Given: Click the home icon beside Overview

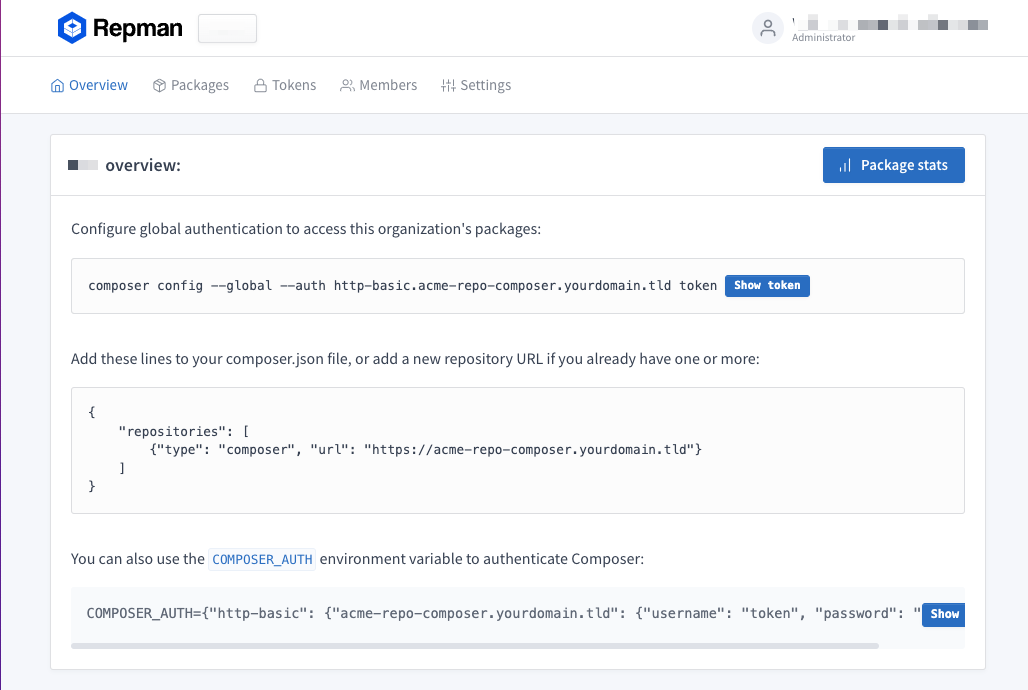Looking at the screenshot, I should [x=58, y=85].
